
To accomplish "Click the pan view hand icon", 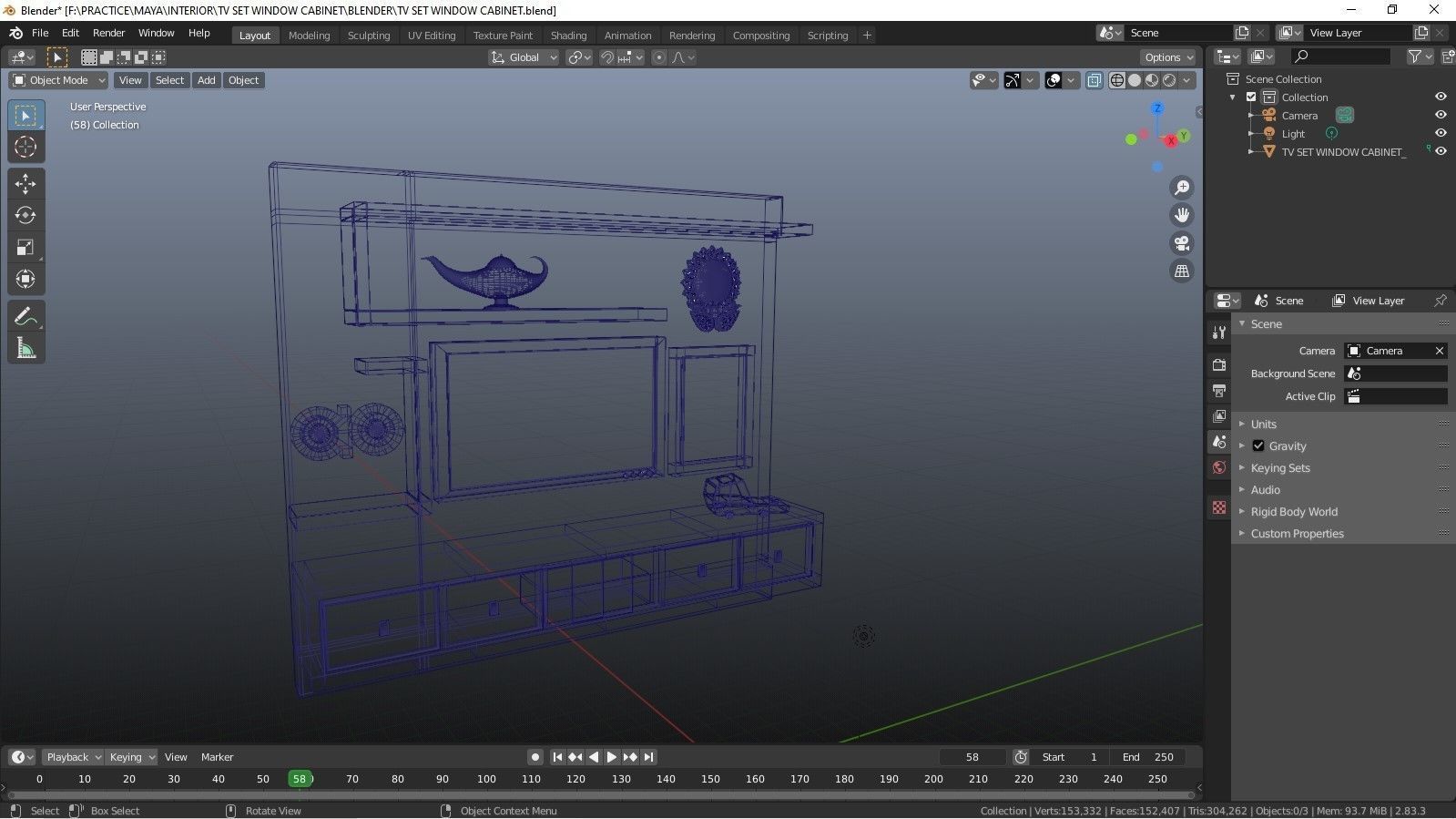I will pyautogui.click(x=1182, y=216).
